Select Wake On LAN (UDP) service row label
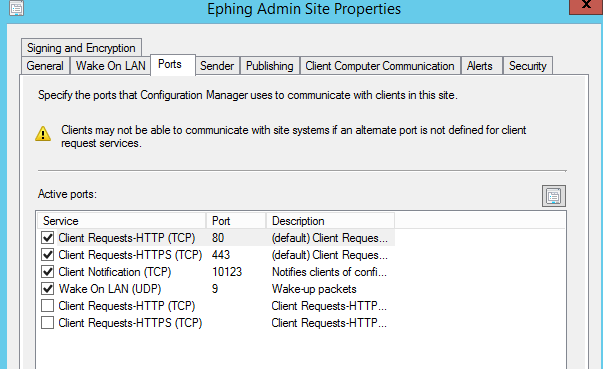Image resolution: width=603 pixels, height=369 pixels. click(110, 289)
